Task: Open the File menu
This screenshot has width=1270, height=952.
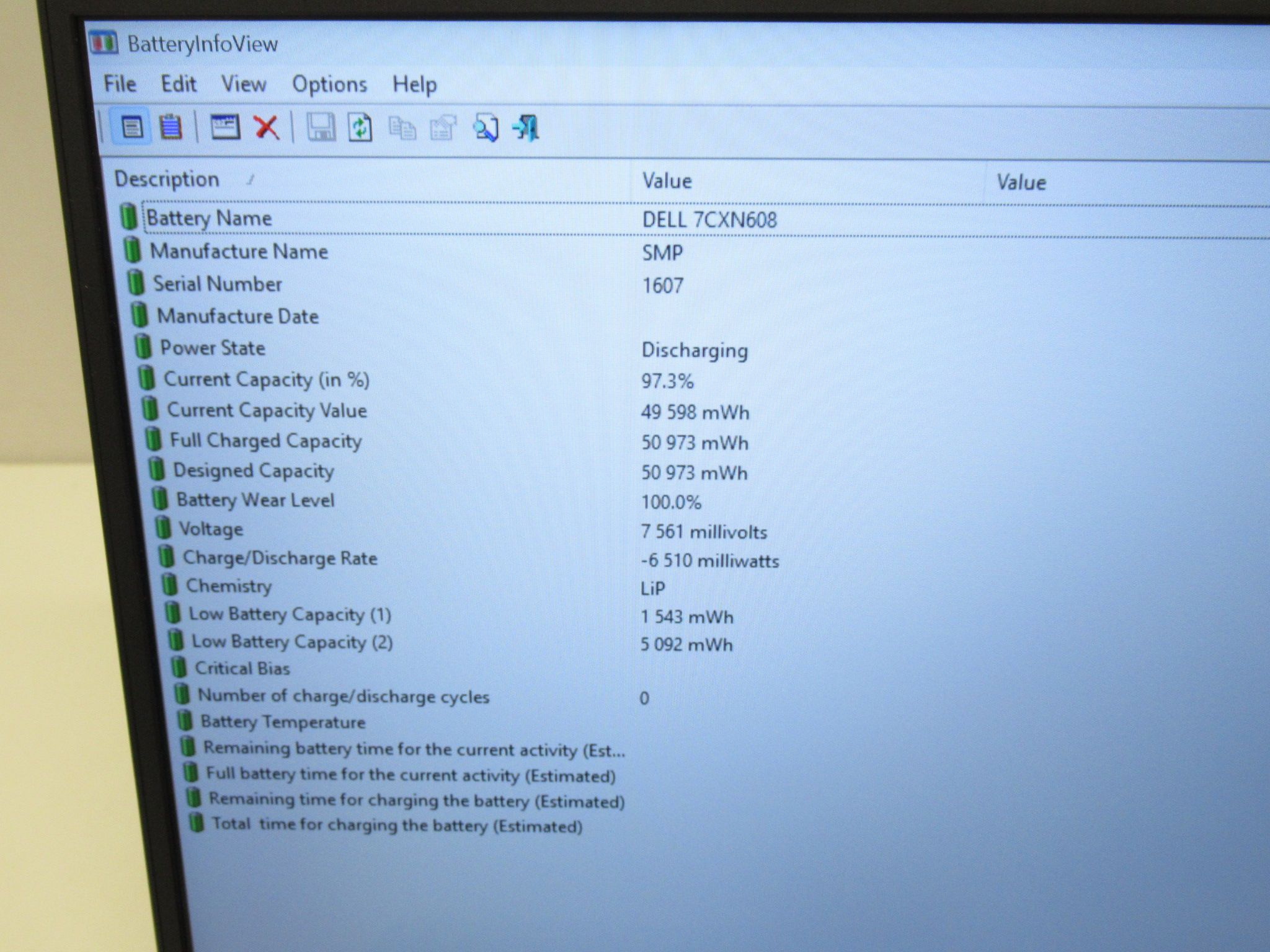Action: 120,84
